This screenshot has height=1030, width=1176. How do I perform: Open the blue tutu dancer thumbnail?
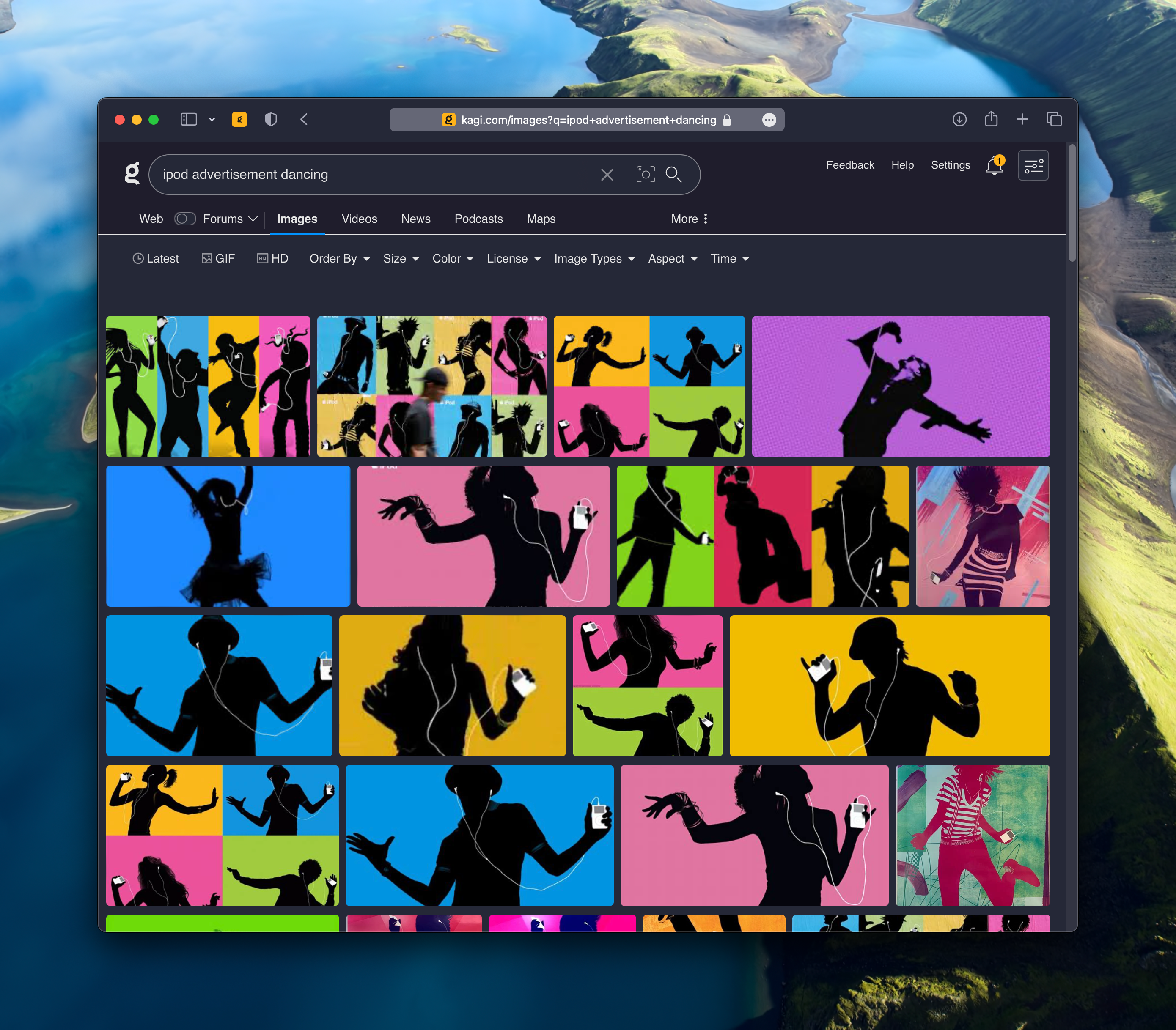point(228,536)
